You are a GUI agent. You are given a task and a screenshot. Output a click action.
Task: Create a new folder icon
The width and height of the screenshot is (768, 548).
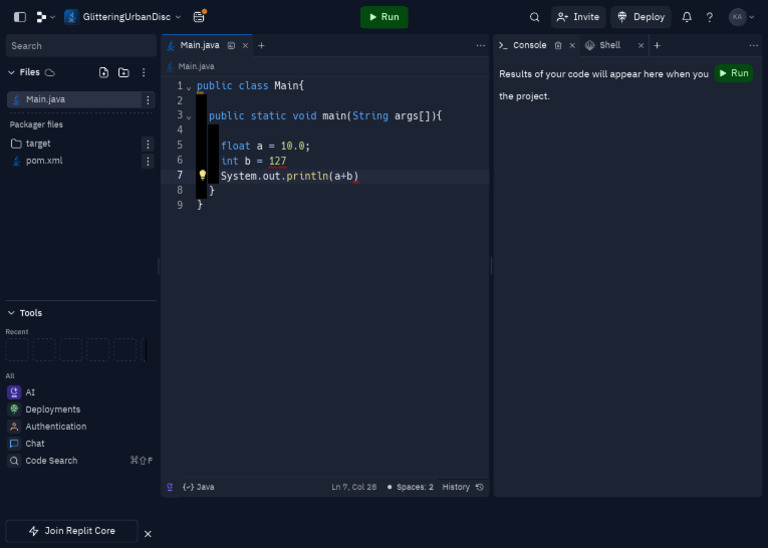point(123,72)
